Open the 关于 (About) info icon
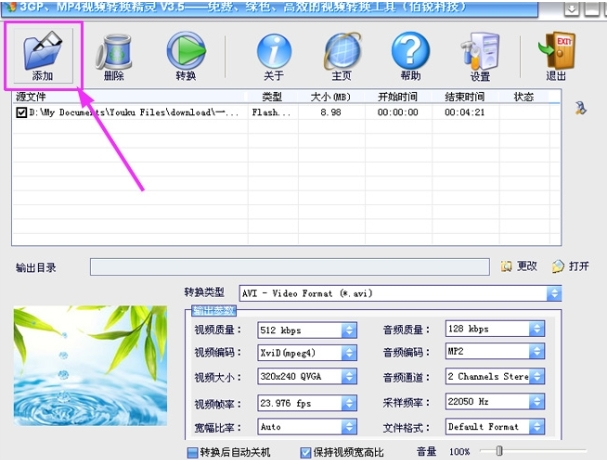 274,53
